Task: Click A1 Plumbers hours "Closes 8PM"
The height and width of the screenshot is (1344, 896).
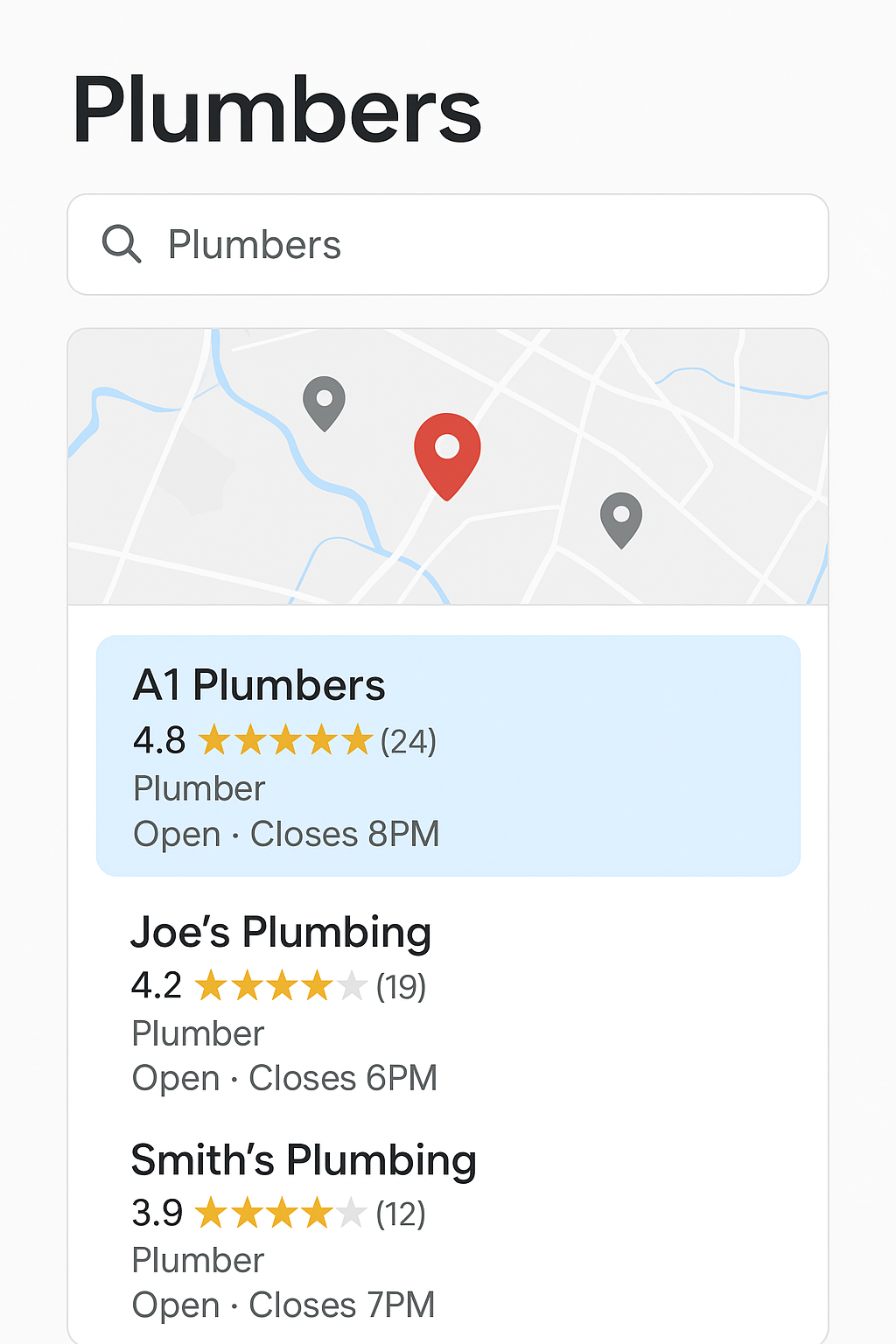Action: (x=345, y=834)
